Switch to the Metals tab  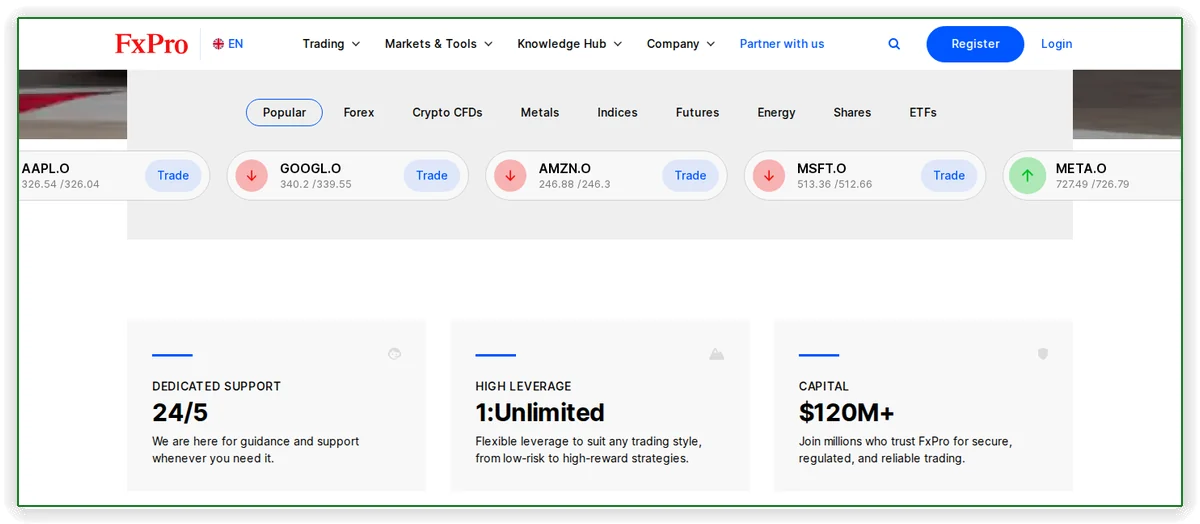[540, 113]
